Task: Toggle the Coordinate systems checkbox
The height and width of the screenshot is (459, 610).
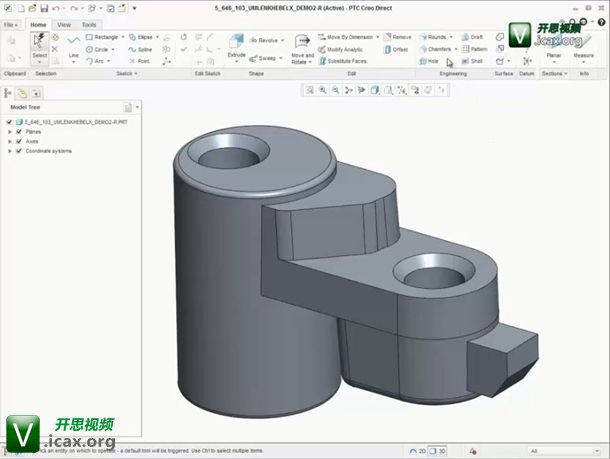Action: pos(19,151)
